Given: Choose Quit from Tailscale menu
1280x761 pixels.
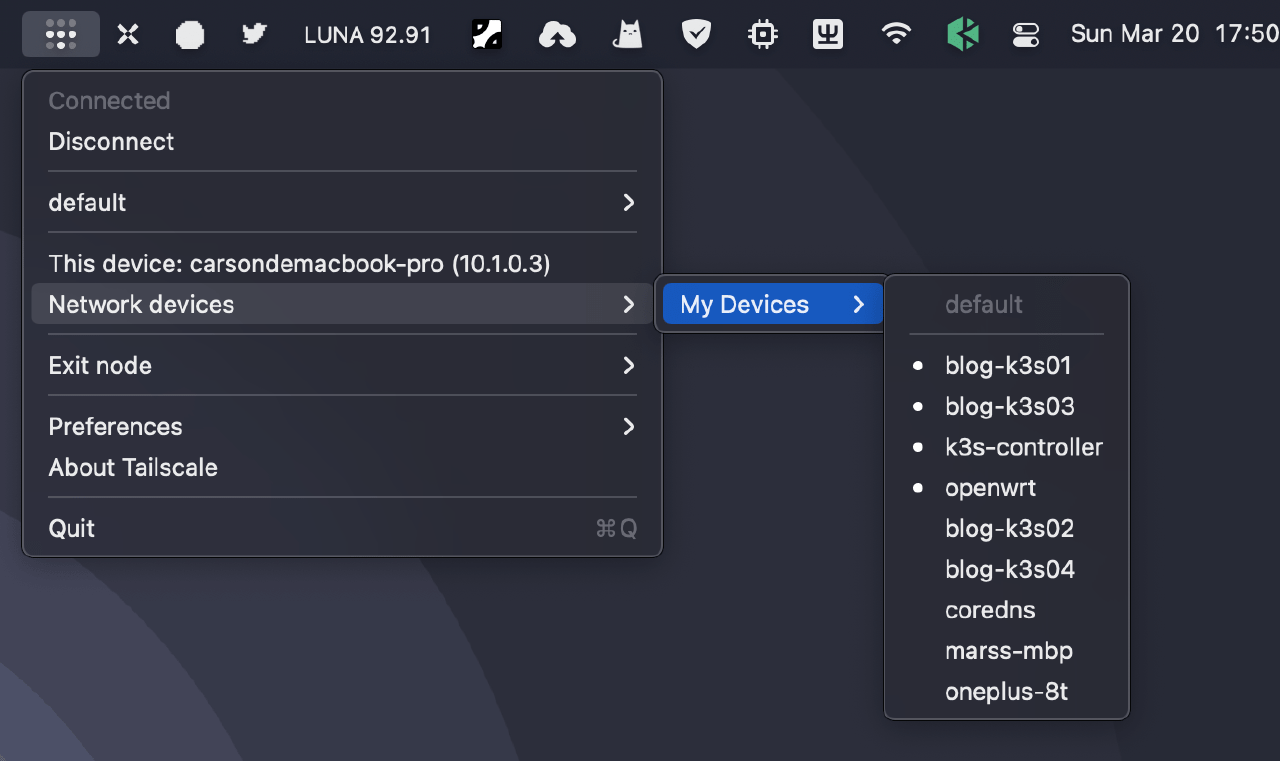Looking at the screenshot, I should point(72,528).
